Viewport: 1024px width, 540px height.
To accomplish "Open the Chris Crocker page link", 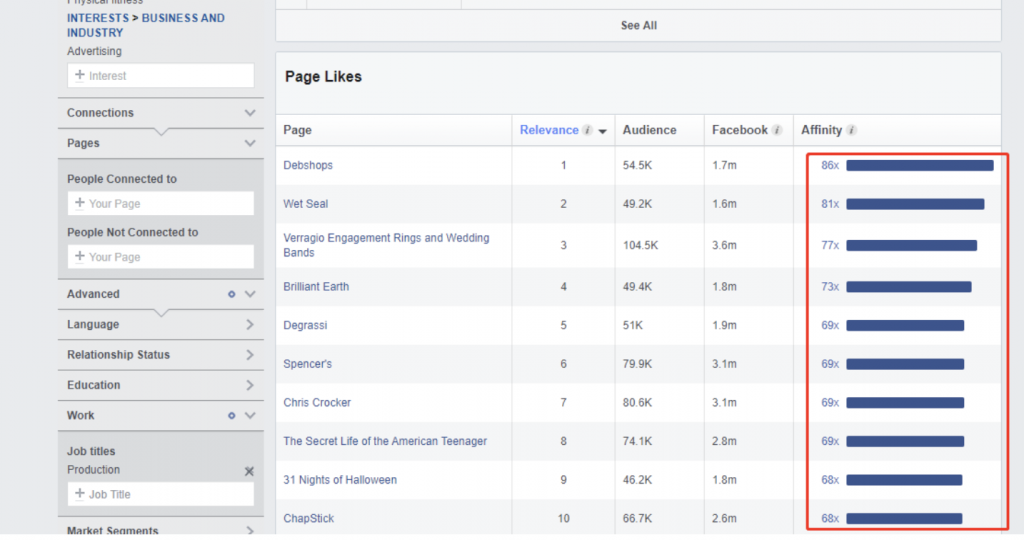I will tap(317, 402).
